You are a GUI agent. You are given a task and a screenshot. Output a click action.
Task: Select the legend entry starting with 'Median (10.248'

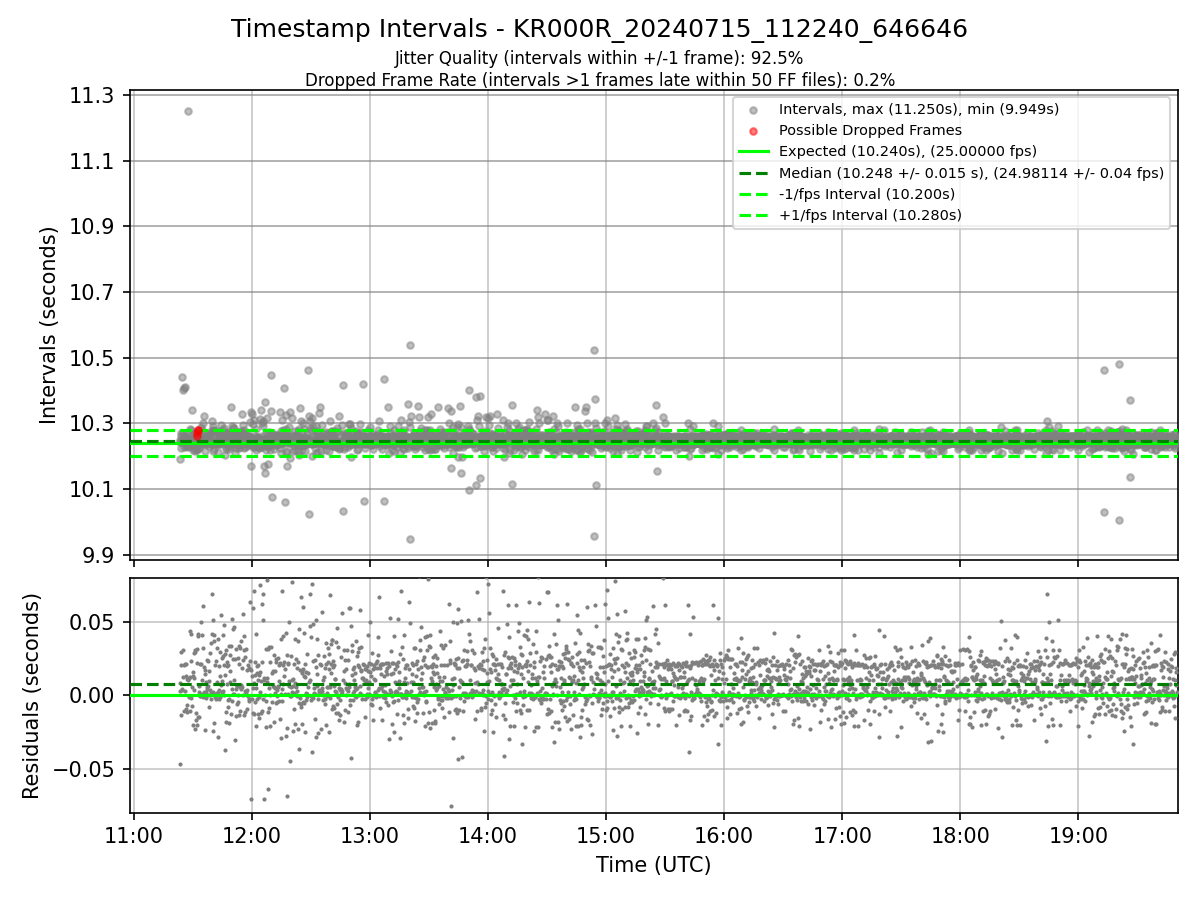point(971,172)
